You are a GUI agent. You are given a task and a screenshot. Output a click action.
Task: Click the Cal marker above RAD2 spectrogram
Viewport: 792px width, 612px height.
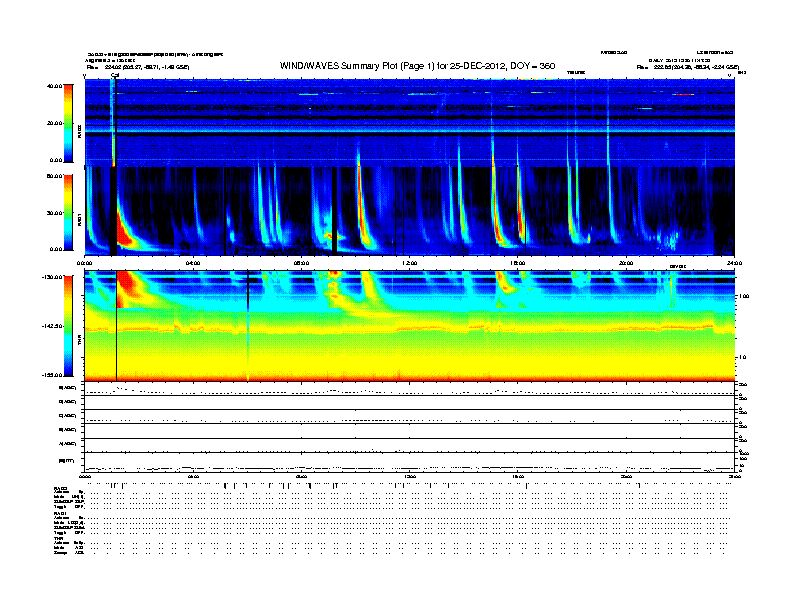(x=115, y=75)
